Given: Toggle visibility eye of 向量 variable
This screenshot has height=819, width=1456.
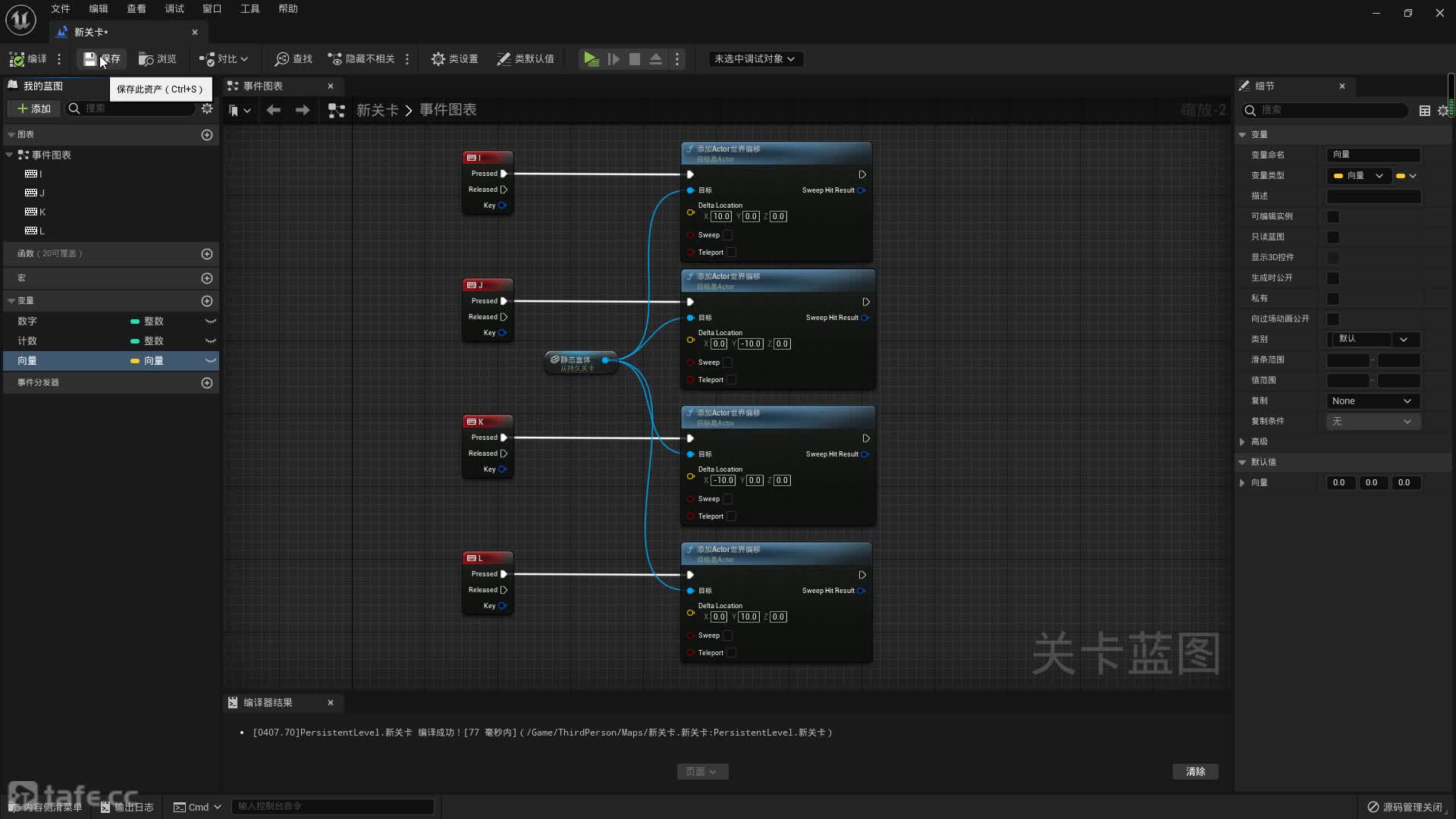Looking at the screenshot, I should (211, 361).
